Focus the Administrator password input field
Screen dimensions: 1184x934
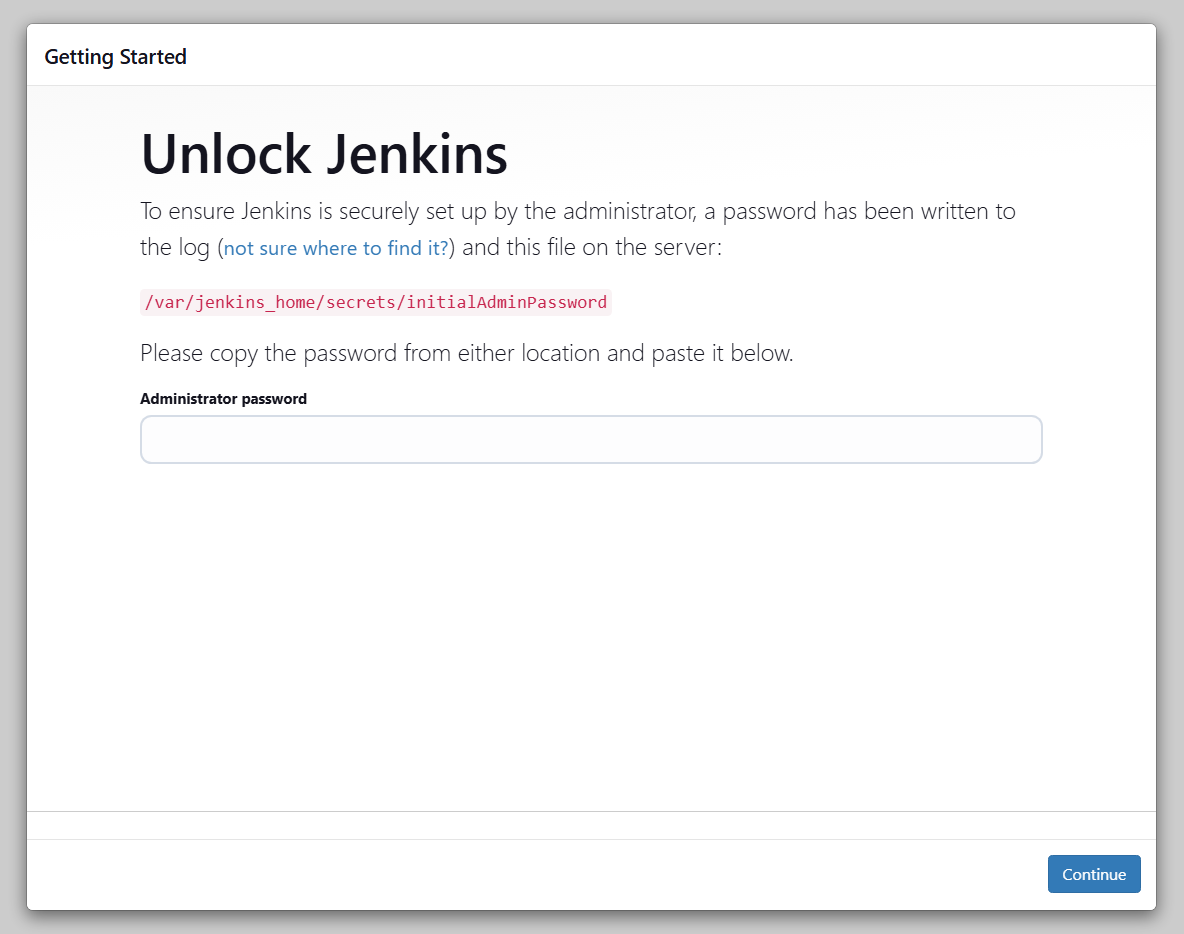tap(591, 439)
